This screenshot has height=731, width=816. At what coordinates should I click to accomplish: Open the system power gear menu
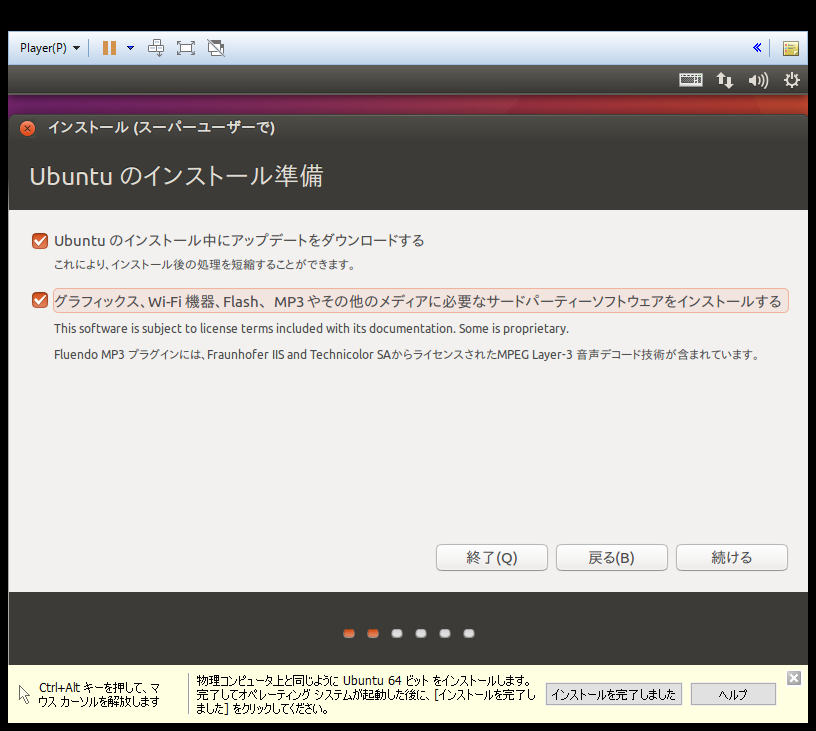792,80
